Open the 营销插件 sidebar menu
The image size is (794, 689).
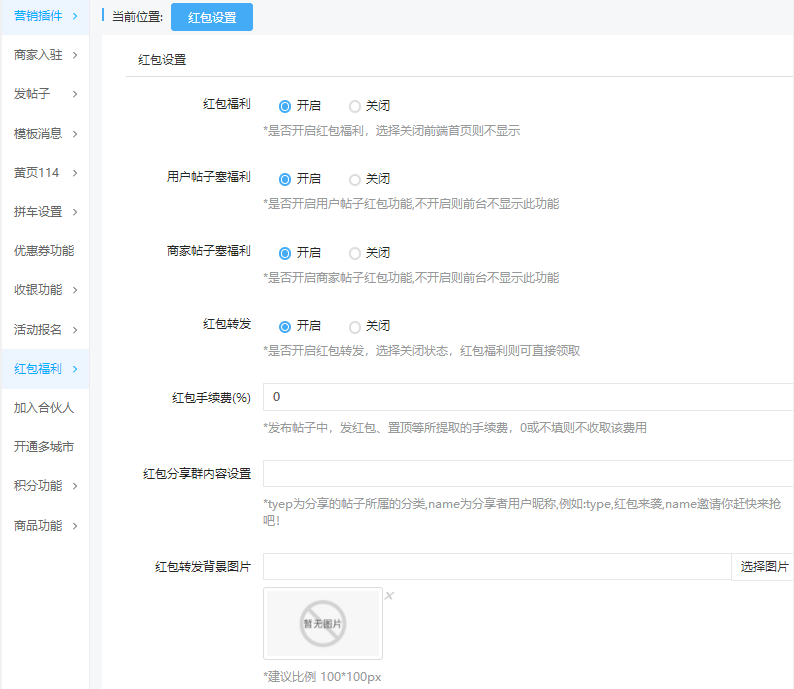[46, 16]
